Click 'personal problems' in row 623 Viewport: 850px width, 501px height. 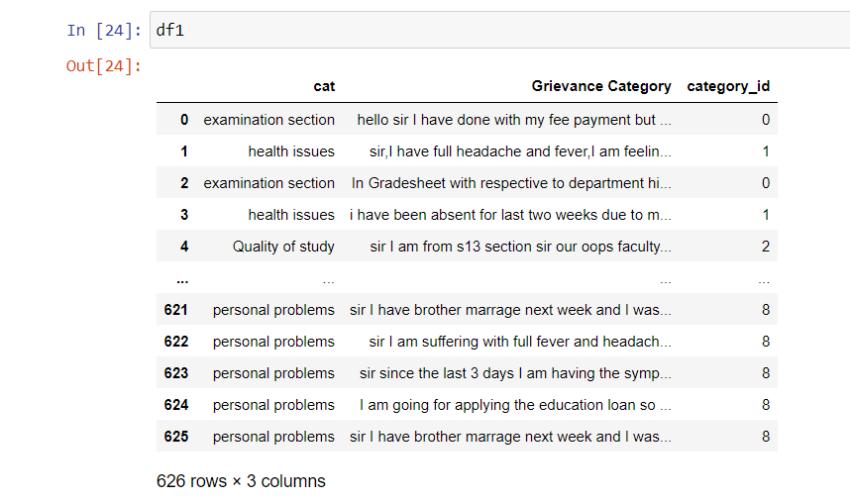point(274,373)
